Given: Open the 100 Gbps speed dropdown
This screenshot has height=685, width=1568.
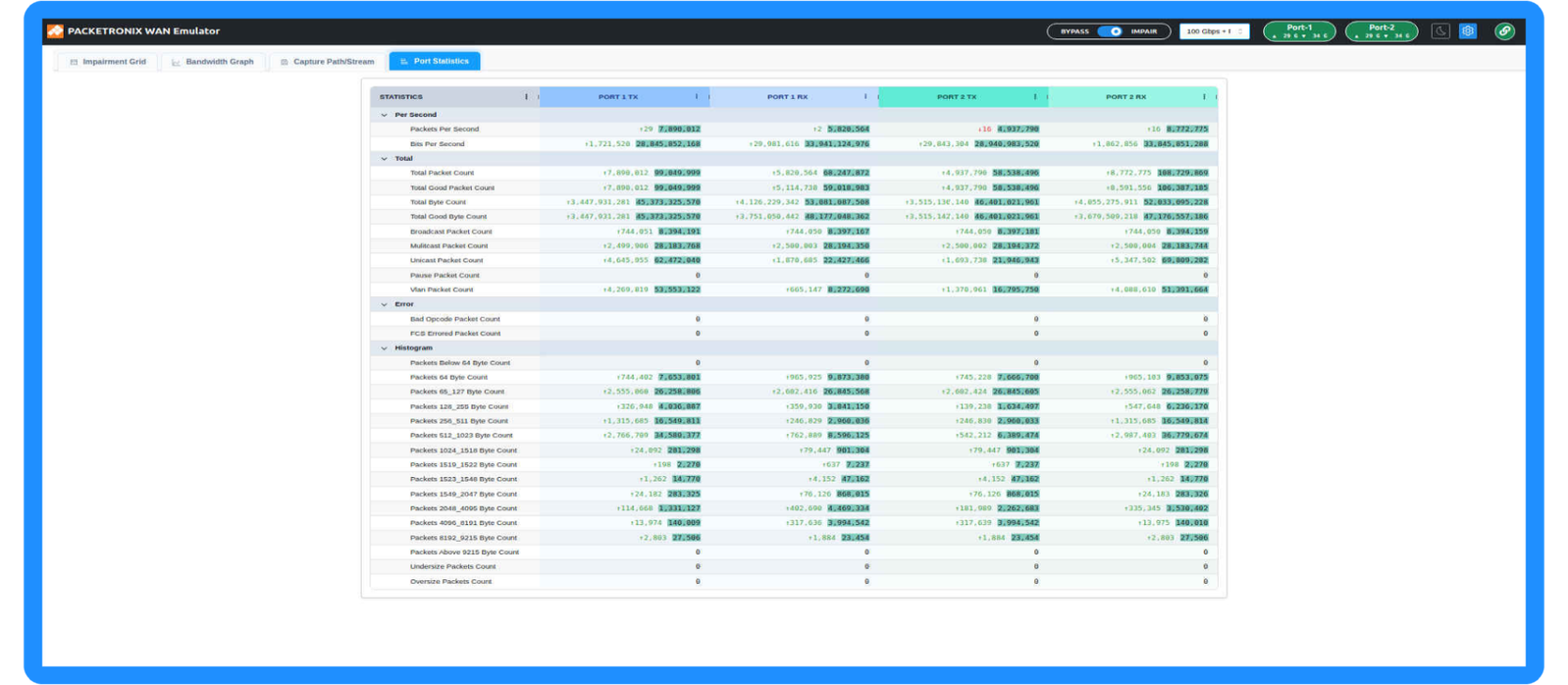Looking at the screenshot, I should click(1214, 31).
